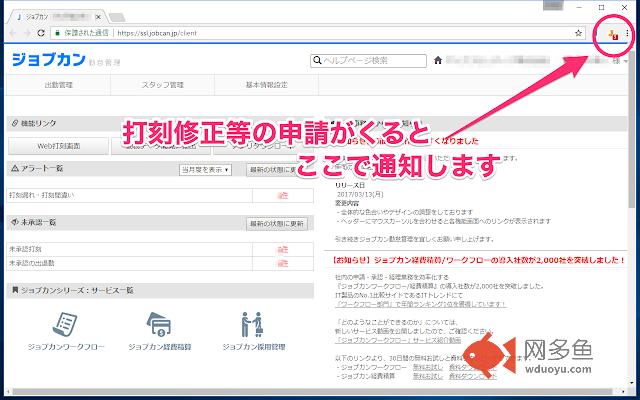The image size is (640, 400).
Task: Open 確認 for 打刻漏れ・打刻間違い
Action: coord(283,196)
